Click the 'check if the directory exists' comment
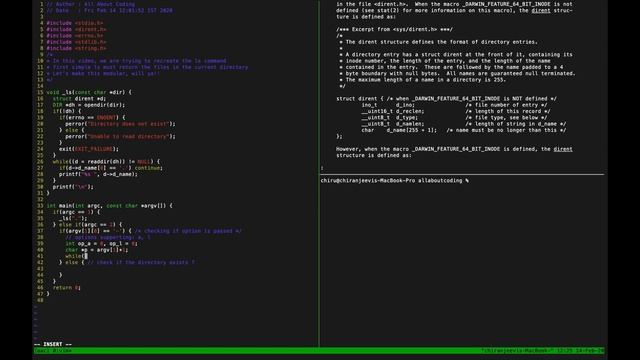 (x=141, y=262)
